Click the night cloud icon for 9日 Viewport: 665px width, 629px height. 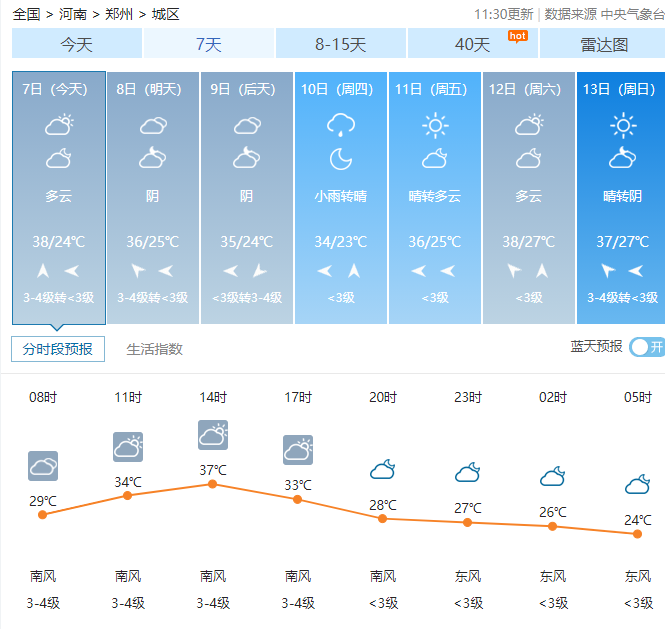coord(247,158)
